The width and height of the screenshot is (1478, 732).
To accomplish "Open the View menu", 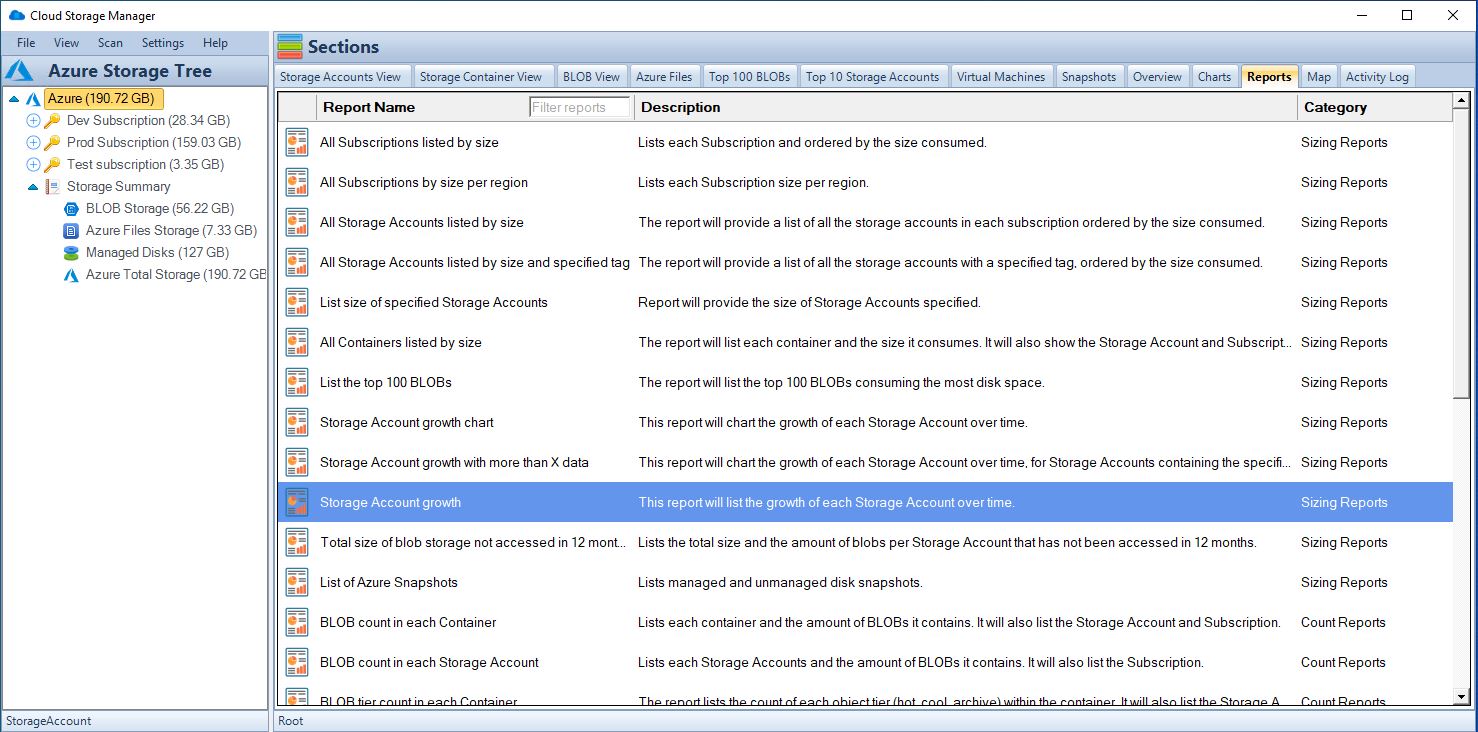I will pos(67,43).
